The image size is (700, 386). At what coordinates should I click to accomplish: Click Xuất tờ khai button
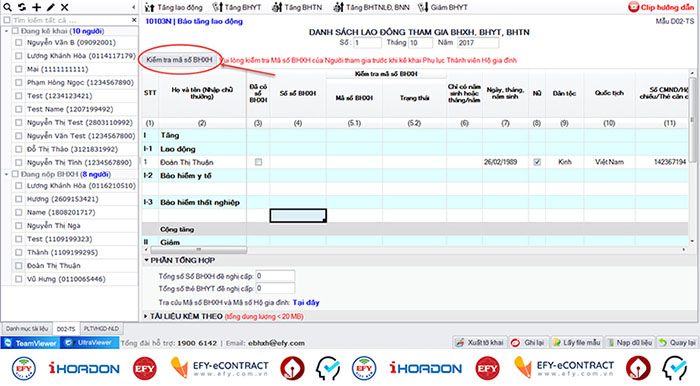coord(479,343)
